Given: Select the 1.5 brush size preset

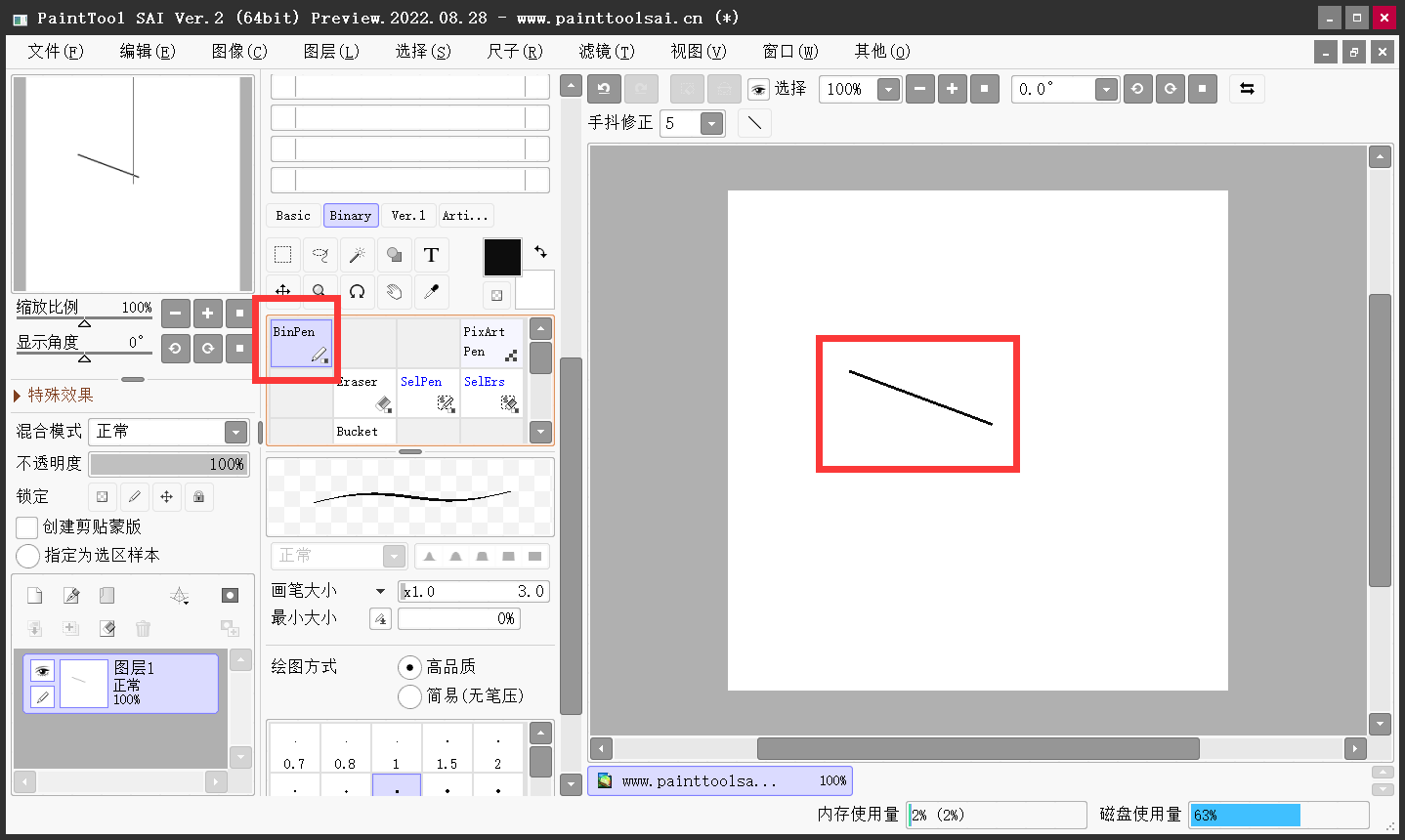Looking at the screenshot, I should (447, 748).
